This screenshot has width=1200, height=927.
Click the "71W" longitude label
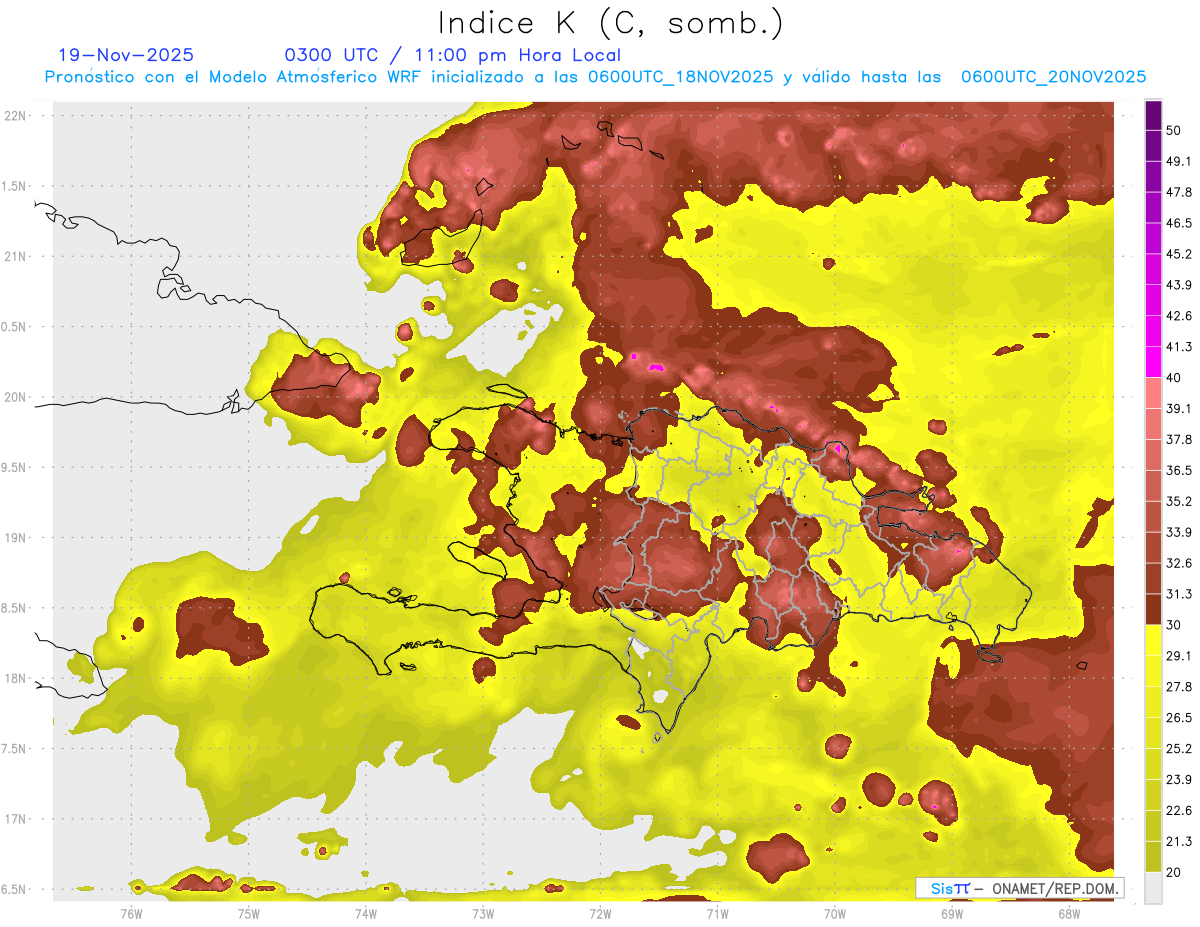tap(717, 913)
